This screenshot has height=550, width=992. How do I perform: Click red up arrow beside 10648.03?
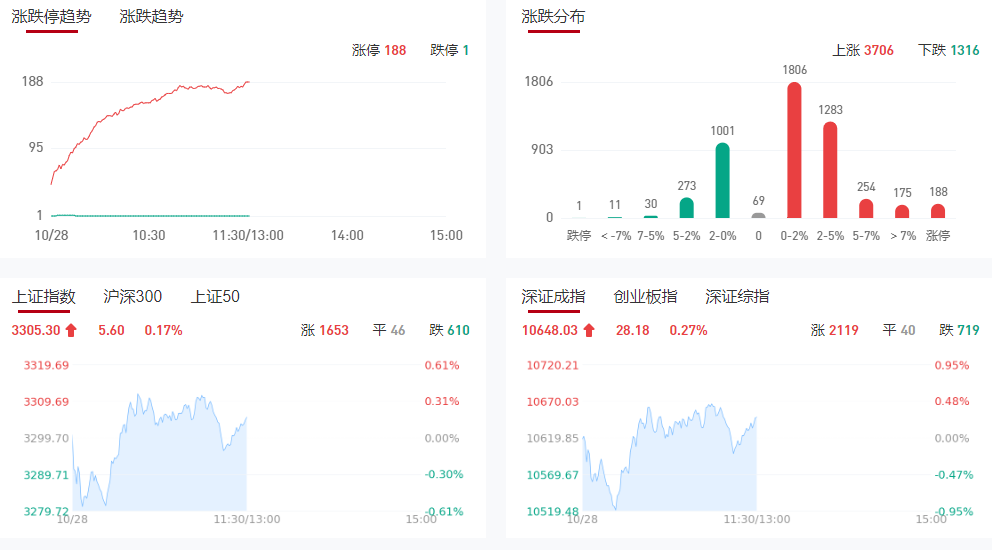click(589, 330)
